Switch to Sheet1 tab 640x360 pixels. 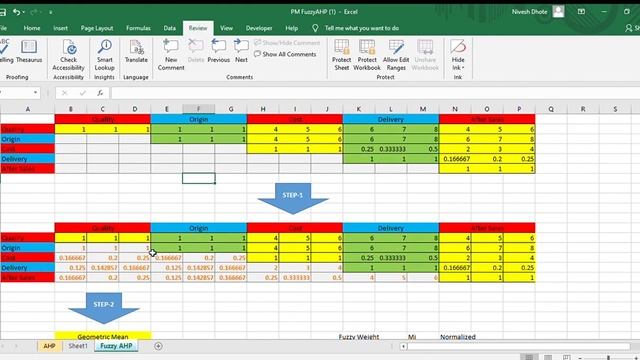78,346
